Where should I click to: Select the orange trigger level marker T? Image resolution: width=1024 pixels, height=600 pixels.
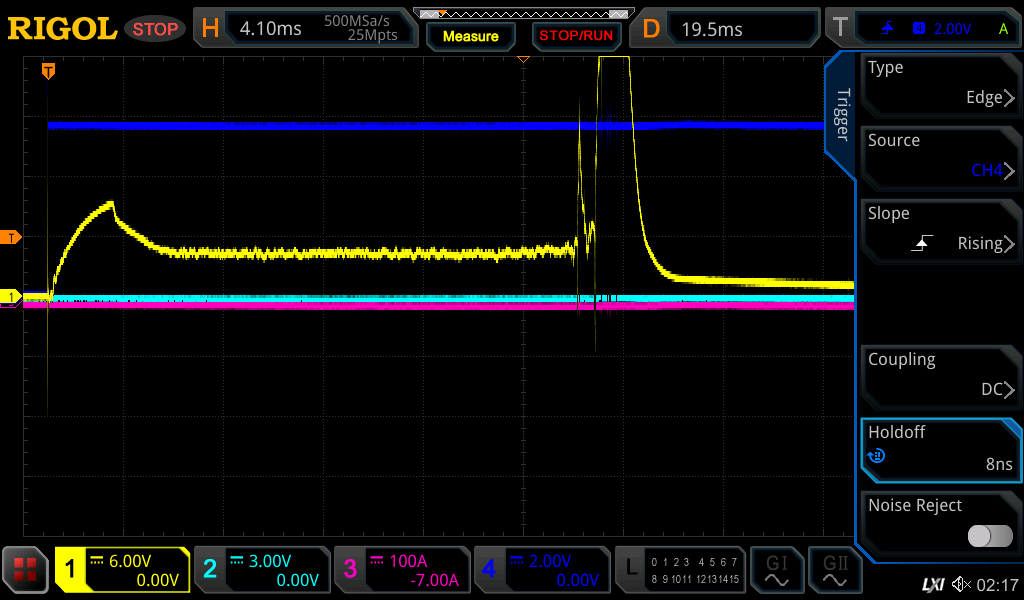(11, 237)
